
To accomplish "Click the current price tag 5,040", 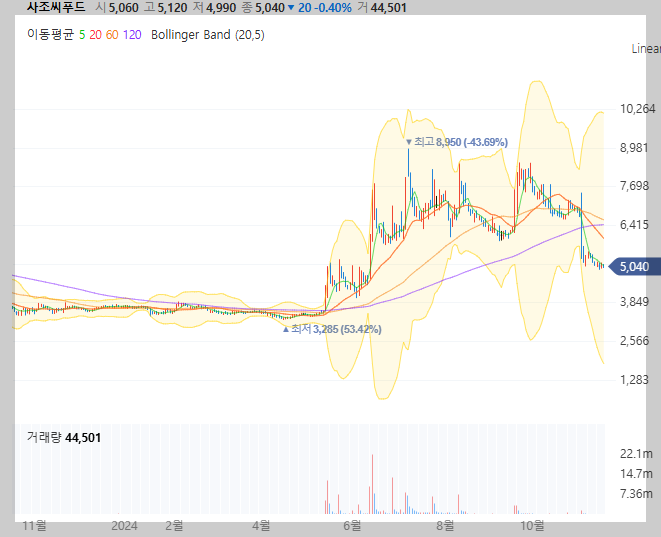I will point(634,266).
